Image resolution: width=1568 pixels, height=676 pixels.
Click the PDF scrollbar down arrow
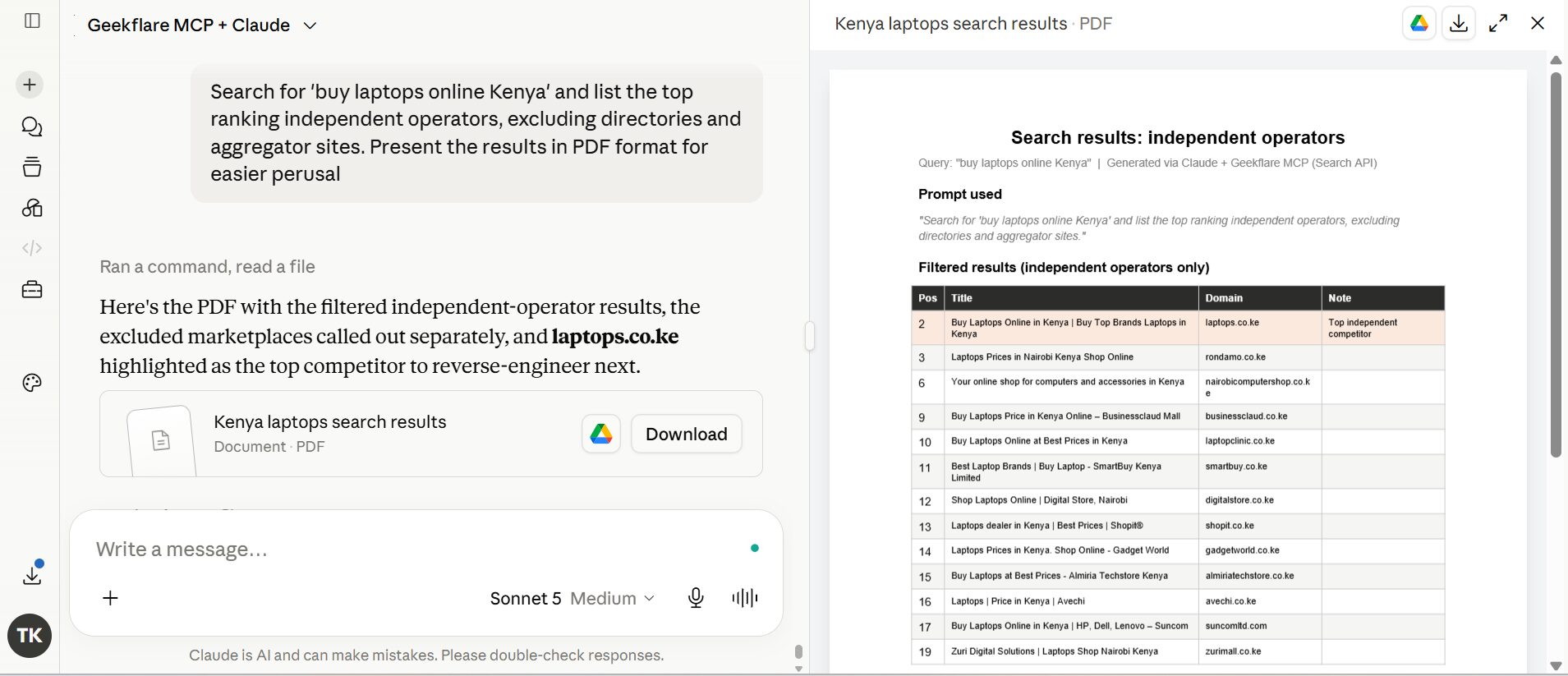tap(1556, 666)
